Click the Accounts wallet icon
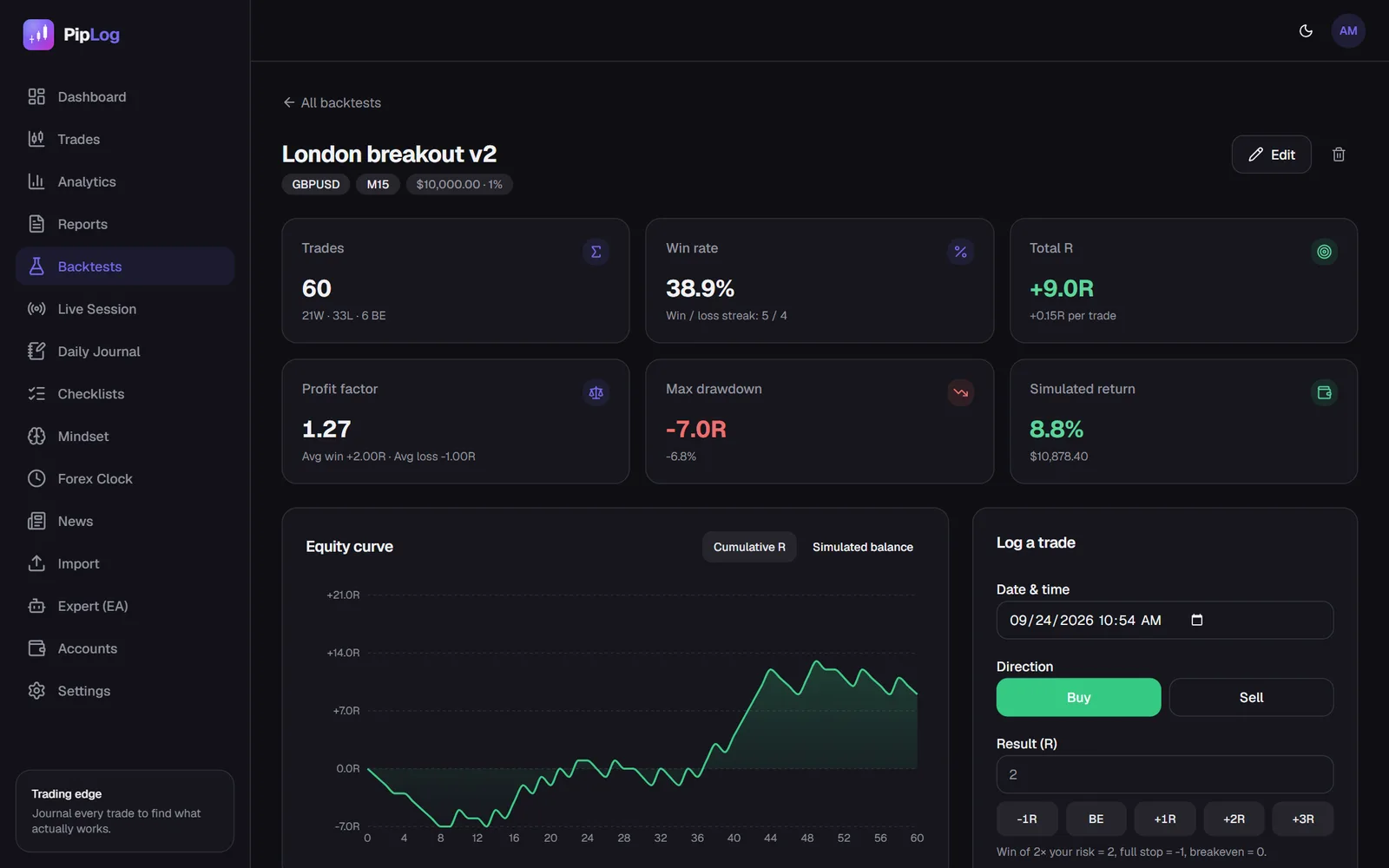 36,648
